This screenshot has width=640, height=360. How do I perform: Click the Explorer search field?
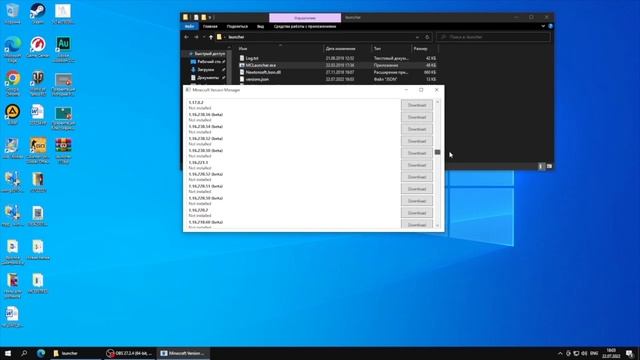point(493,37)
